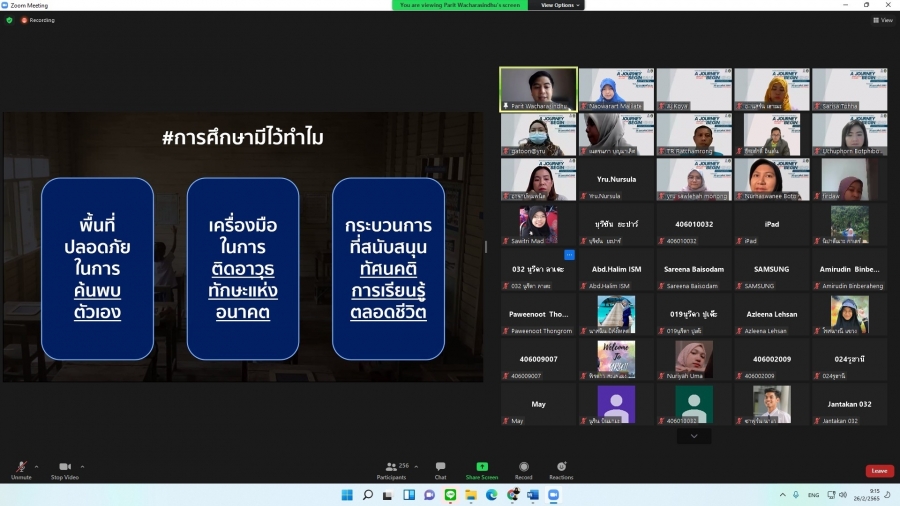Open File Explorer from the taskbar
The width and height of the screenshot is (900, 506).
(470, 495)
